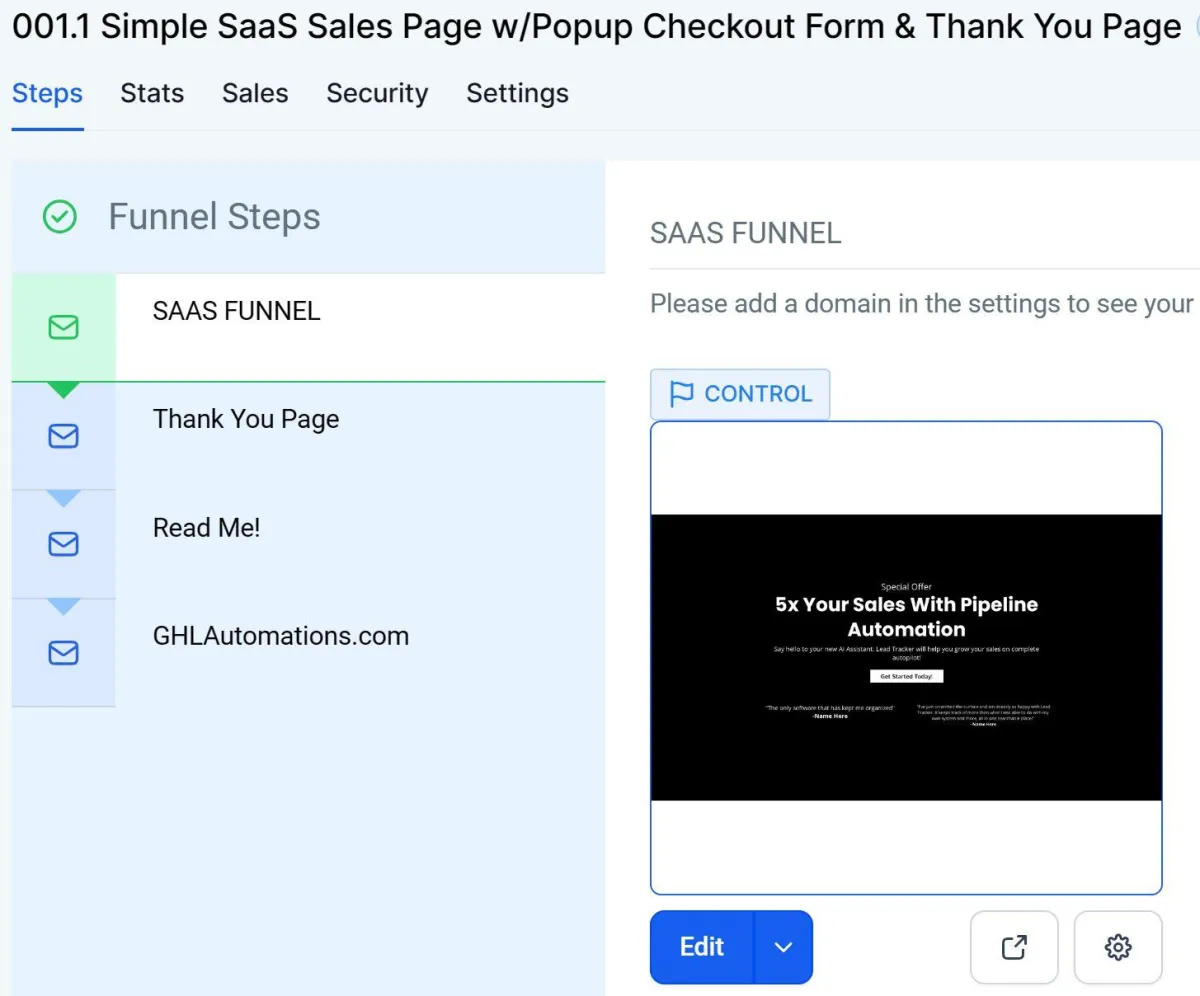Image resolution: width=1200 pixels, height=996 pixels.
Task: Click the envelope icon beside Read Me!
Action: (x=63, y=544)
